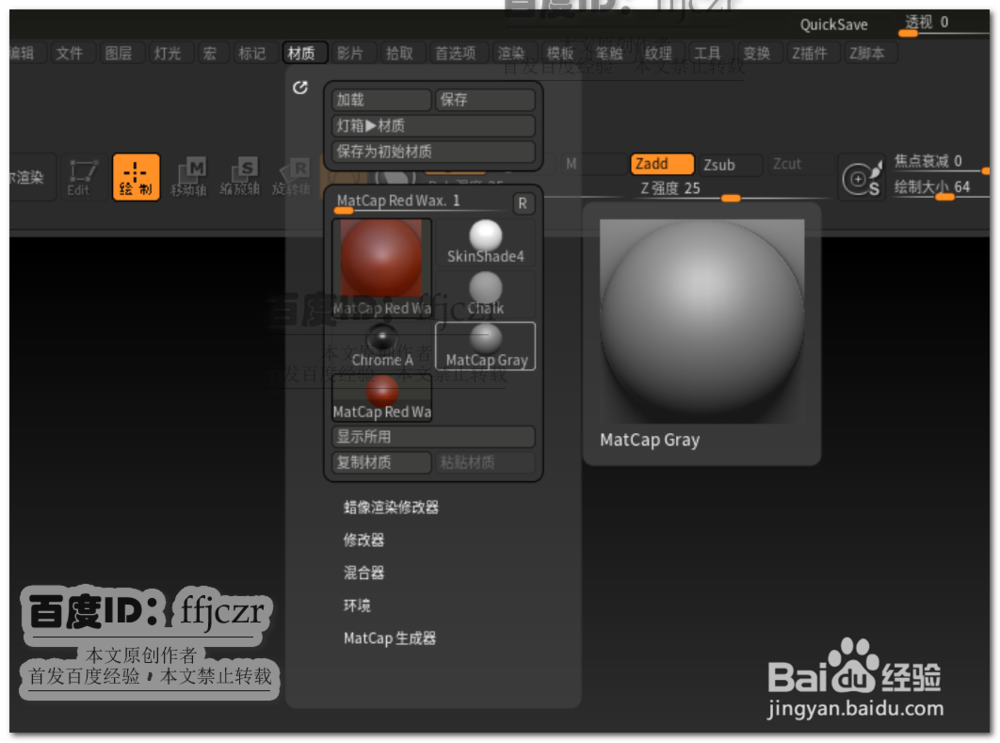Open the 模板 menu
This screenshot has height=743, width=1000.
pos(561,53)
